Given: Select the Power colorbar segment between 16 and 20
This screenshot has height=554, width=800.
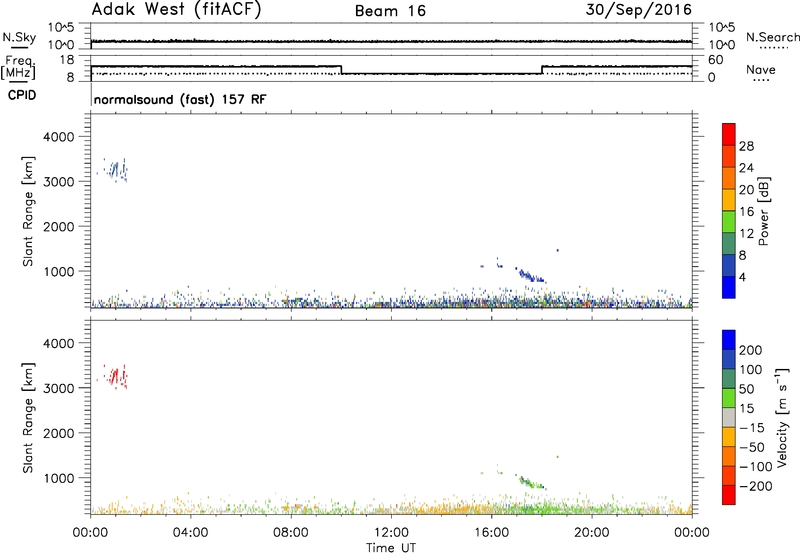Looking at the screenshot, I should pyautogui.click(x=729, y=199).
